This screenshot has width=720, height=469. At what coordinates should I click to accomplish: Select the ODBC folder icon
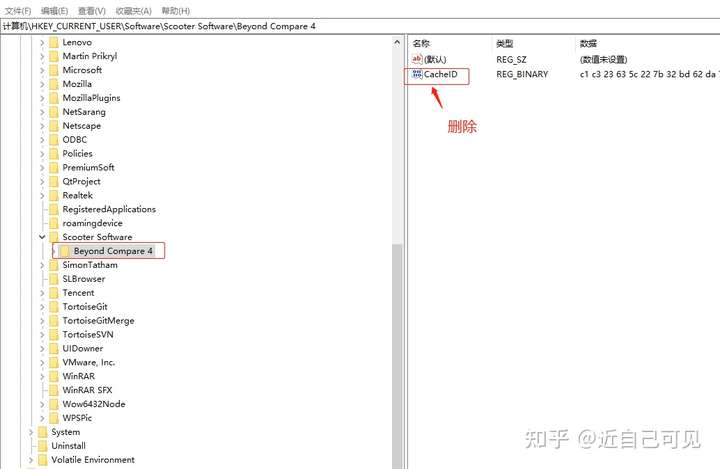point(54,140)
